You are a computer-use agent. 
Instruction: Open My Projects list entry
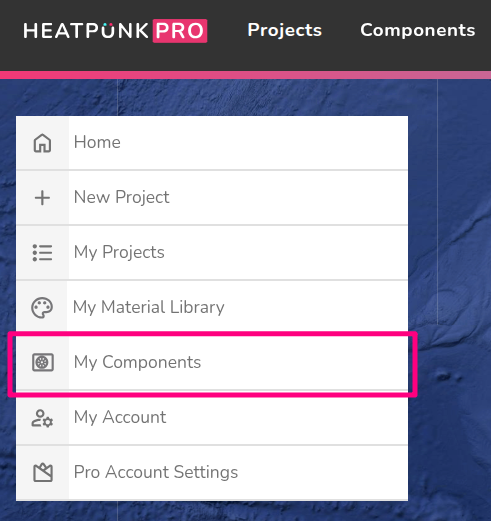click(212, 253)
